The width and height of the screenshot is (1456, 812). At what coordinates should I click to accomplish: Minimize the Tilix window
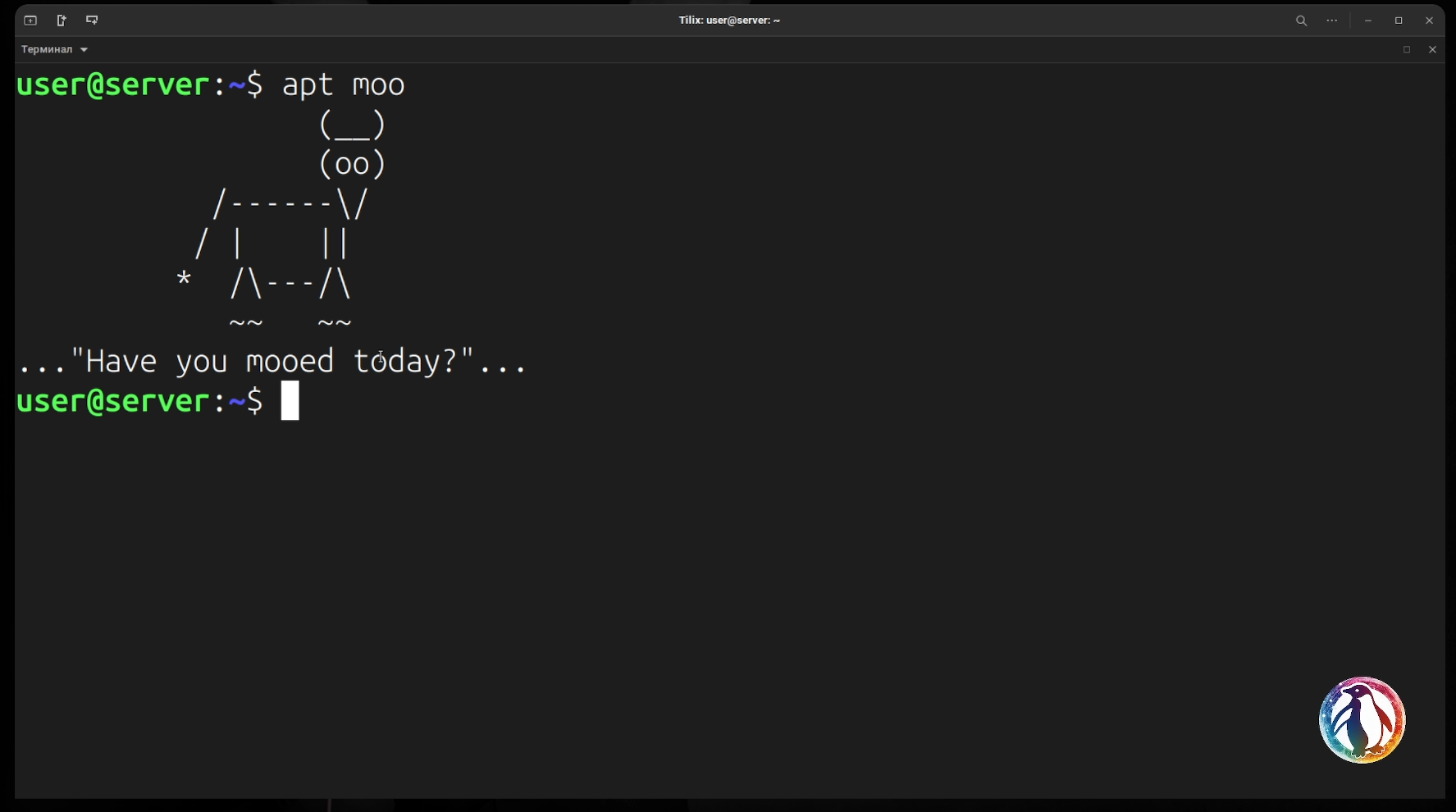click(x=1368, y=21)
